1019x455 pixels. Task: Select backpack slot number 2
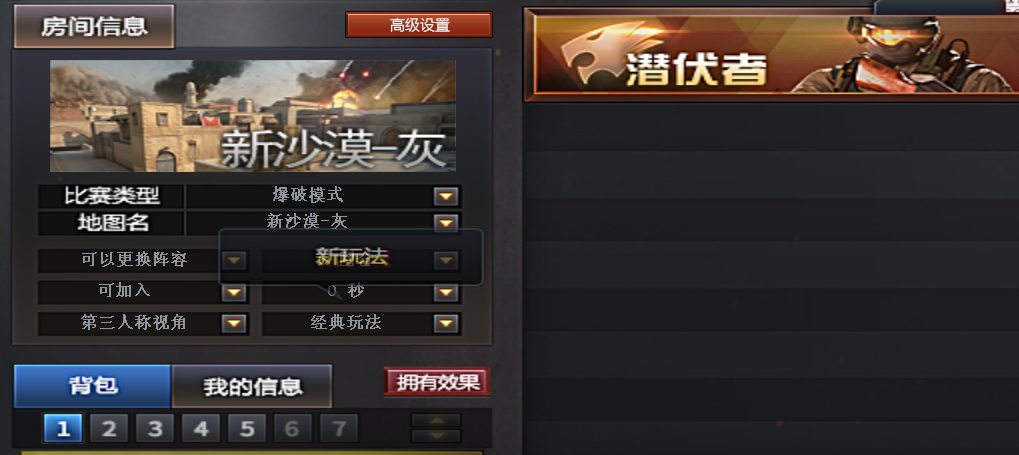click(x=109, y=428)
